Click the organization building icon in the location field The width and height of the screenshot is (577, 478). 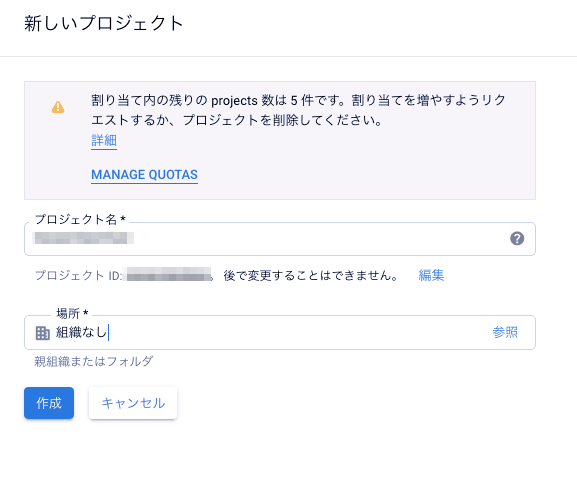coord(42,333)
